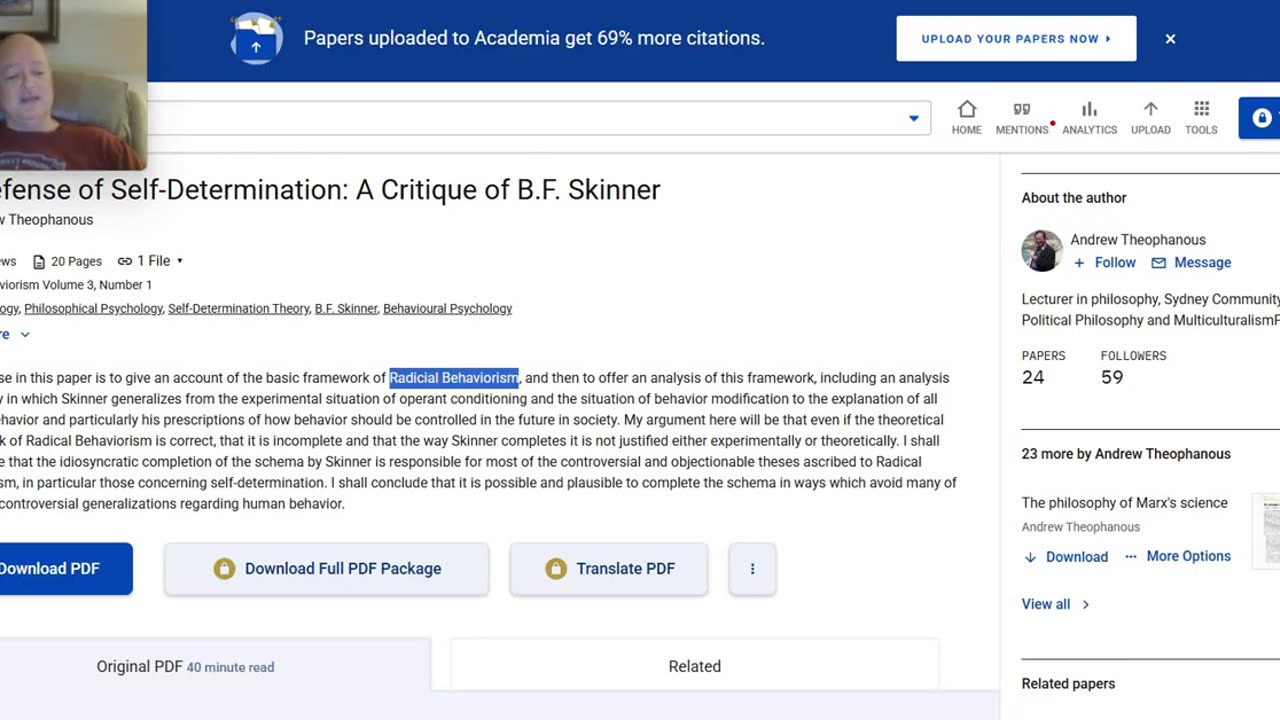Open the search bar dropdown arrow

point(913,118)
